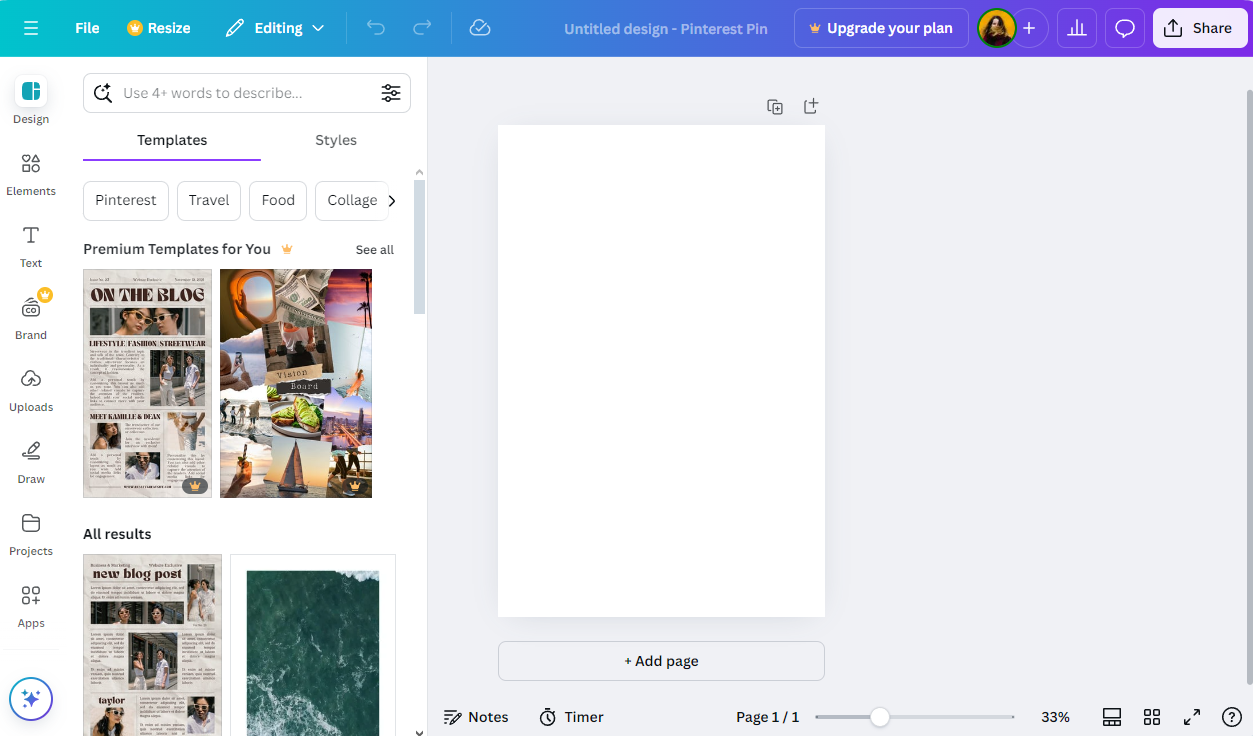The height and width of the screenshot is (736, 1253).
Task: Expand the Editing mode dropdown
Action: pos(275,28)
